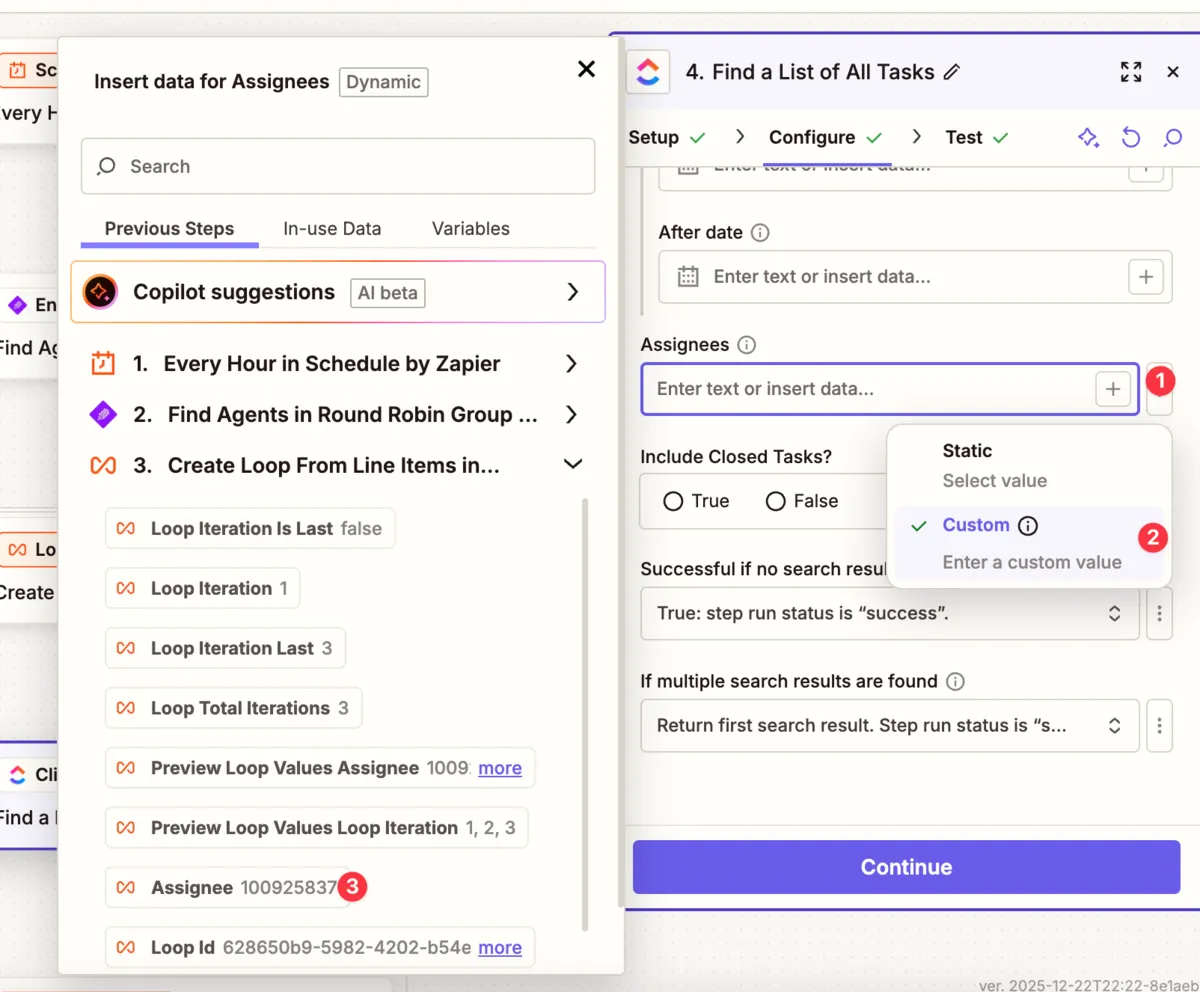The width and height of the screenshot is (1200, 992).
Task: Click the expand fullscreen icon in step panel
Action: click(1131, 72)
